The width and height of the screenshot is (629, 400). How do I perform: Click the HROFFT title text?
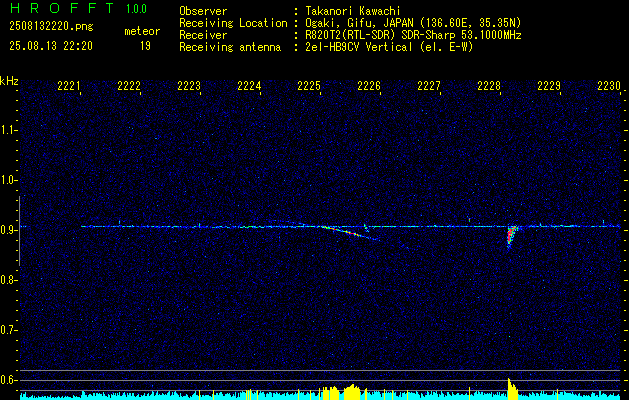click(62, 8)
